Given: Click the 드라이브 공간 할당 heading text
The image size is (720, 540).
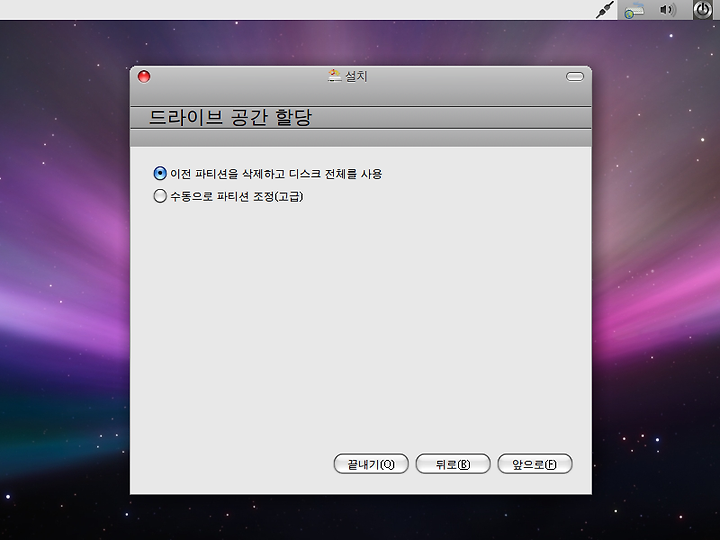Looking at the screenshot, I should 230,118.
